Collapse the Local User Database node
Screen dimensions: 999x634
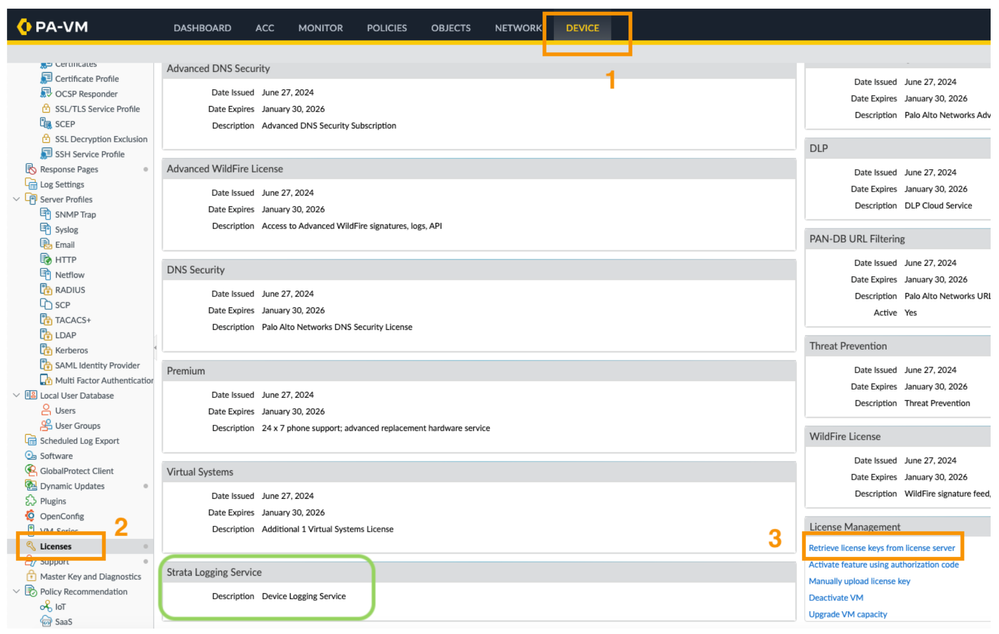tap(17, 395)
